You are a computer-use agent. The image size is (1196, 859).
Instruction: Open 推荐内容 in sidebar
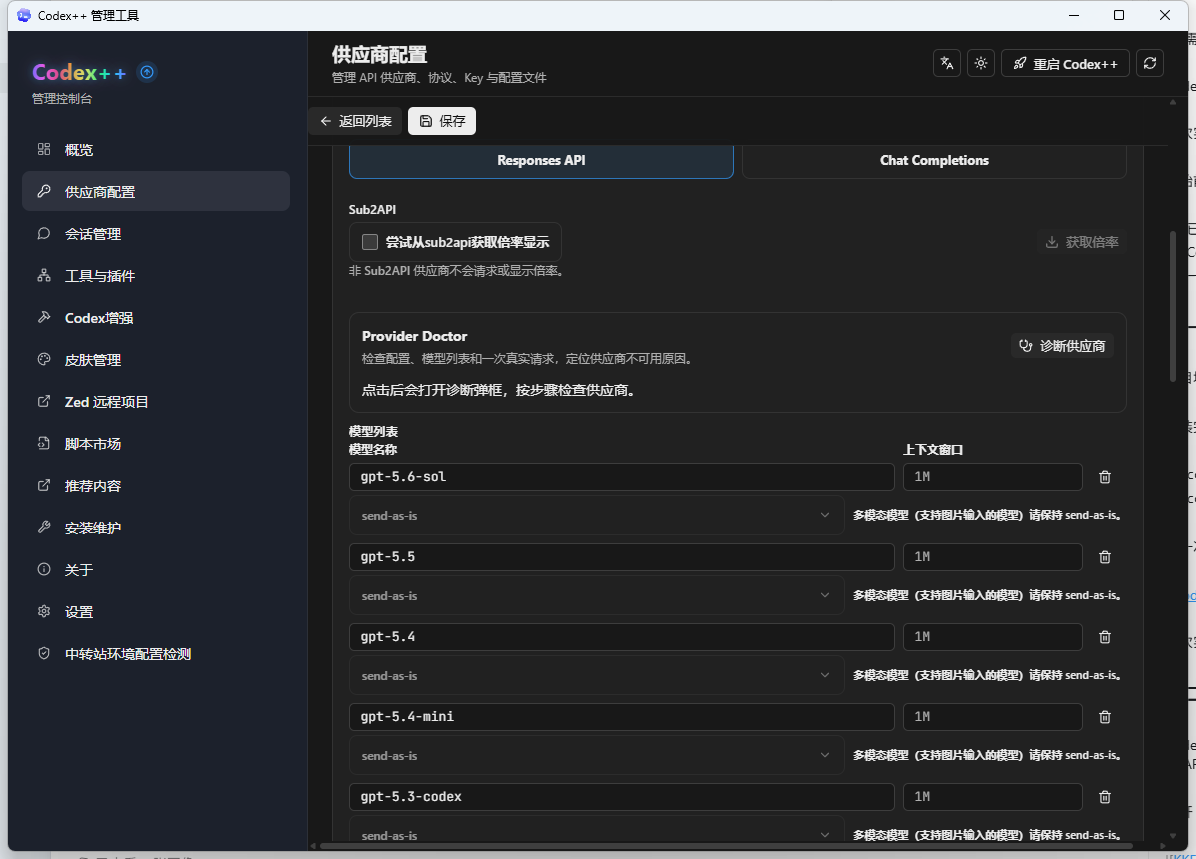[156, 485]
